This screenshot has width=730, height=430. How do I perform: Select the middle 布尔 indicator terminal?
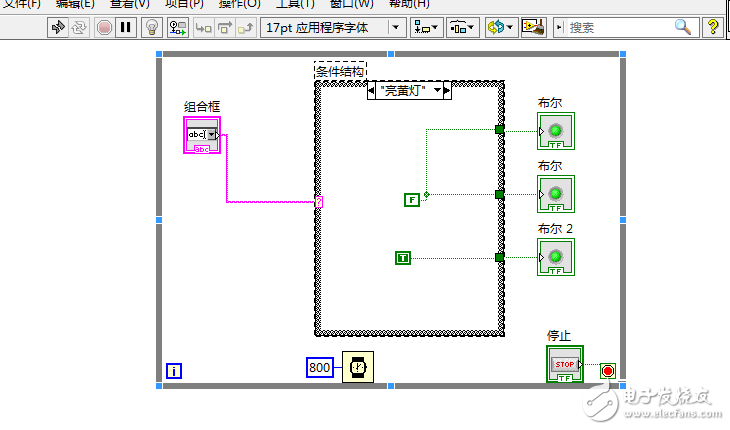tap(556, 194)
